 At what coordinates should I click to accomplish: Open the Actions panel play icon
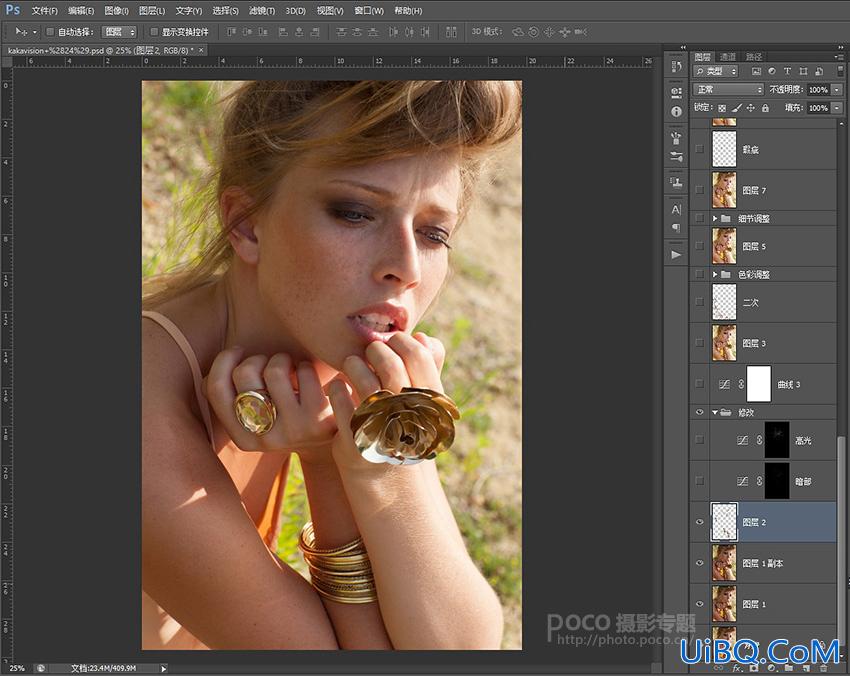pos(676,254)
